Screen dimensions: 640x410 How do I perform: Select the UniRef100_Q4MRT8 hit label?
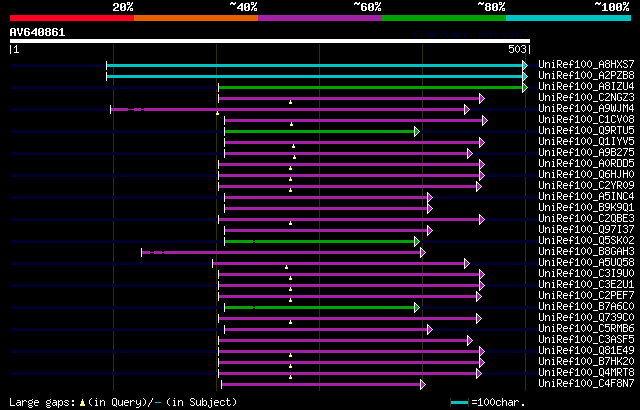pos(586,373)
